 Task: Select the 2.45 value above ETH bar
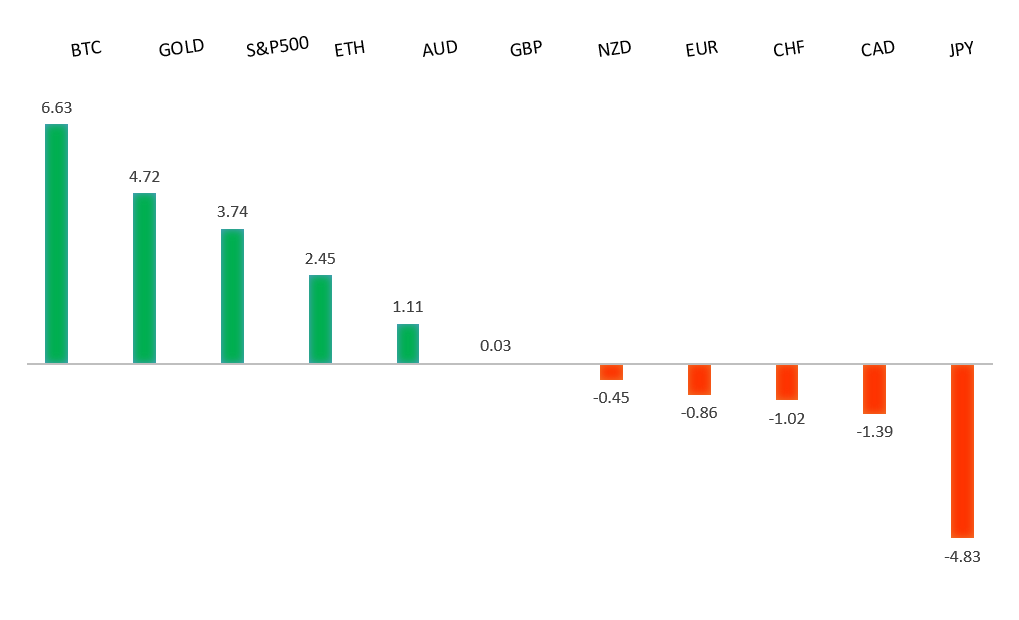click(320, 258)
